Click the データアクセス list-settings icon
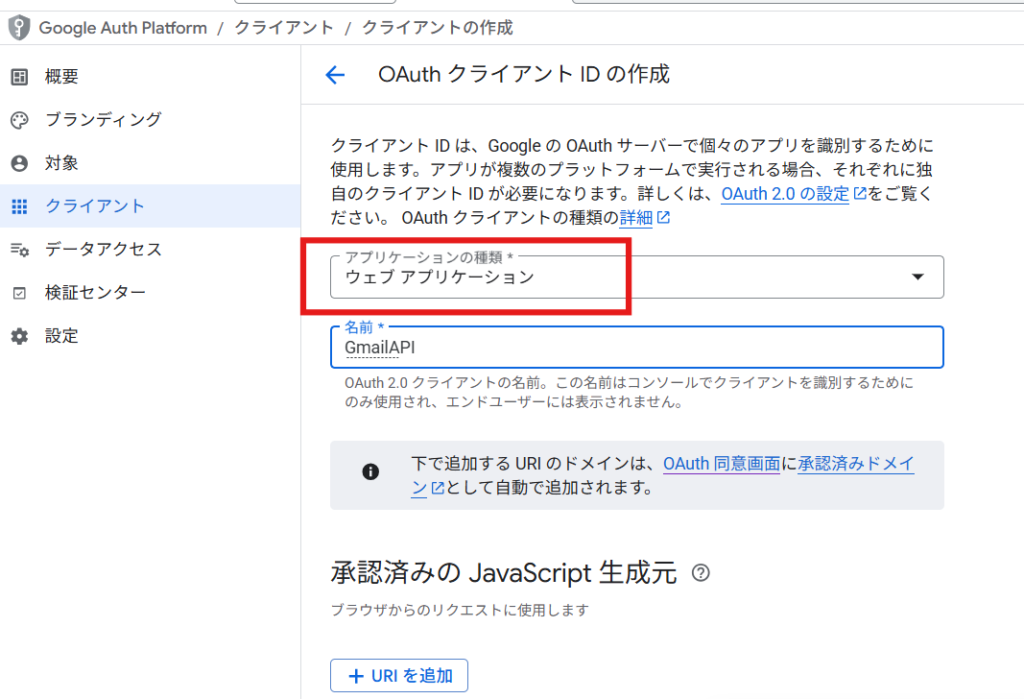Viewport: 1024px width, 699px height. point(19,249)
